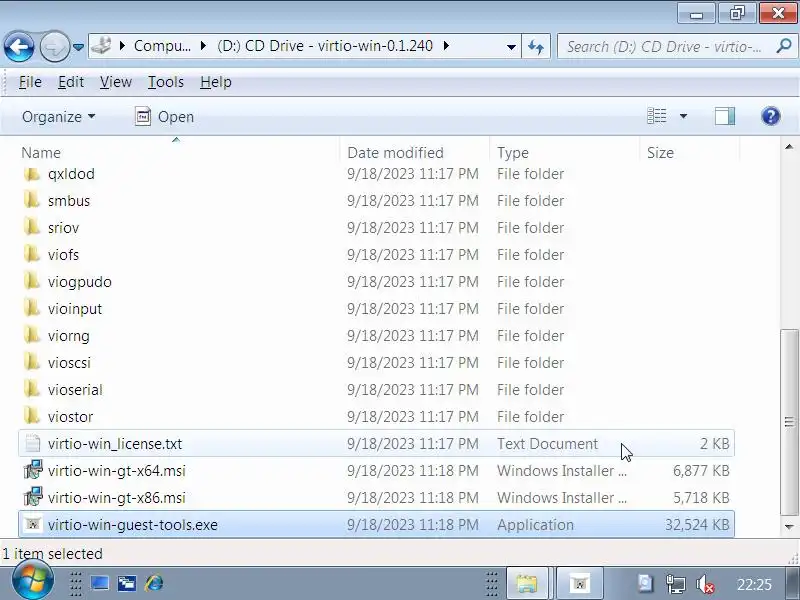This screenshot has width=800, height=600.
Task: Click the installer taskbar button
Action: (580, 583)
